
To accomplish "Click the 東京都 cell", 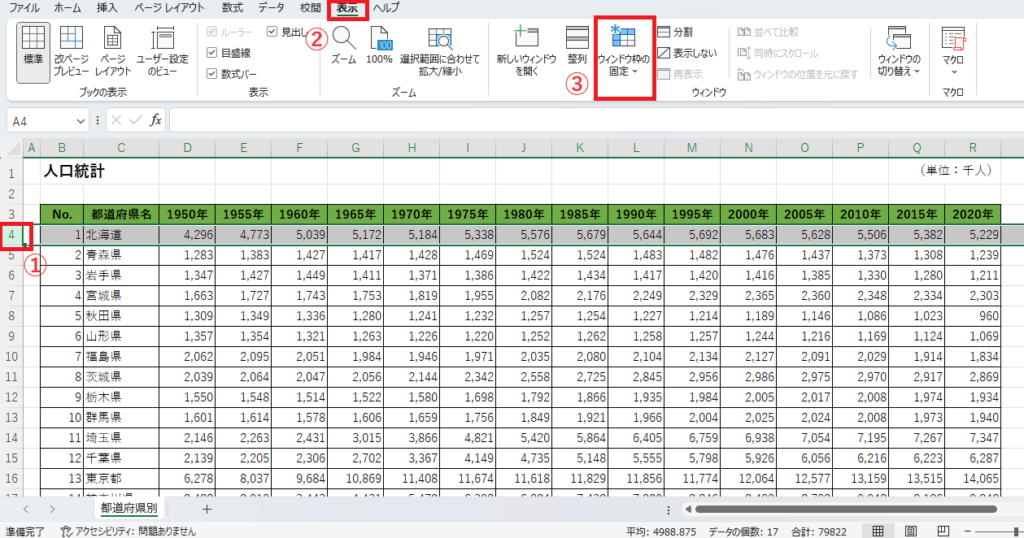I will pos(121,478).
